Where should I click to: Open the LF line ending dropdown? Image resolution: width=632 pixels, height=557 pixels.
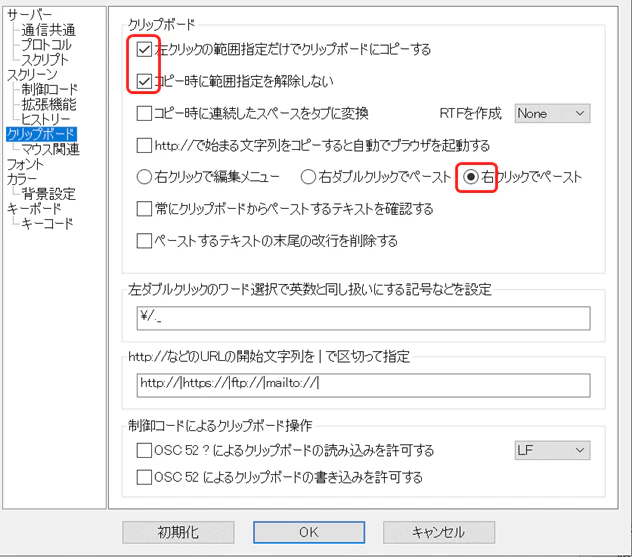coord(552,450)
